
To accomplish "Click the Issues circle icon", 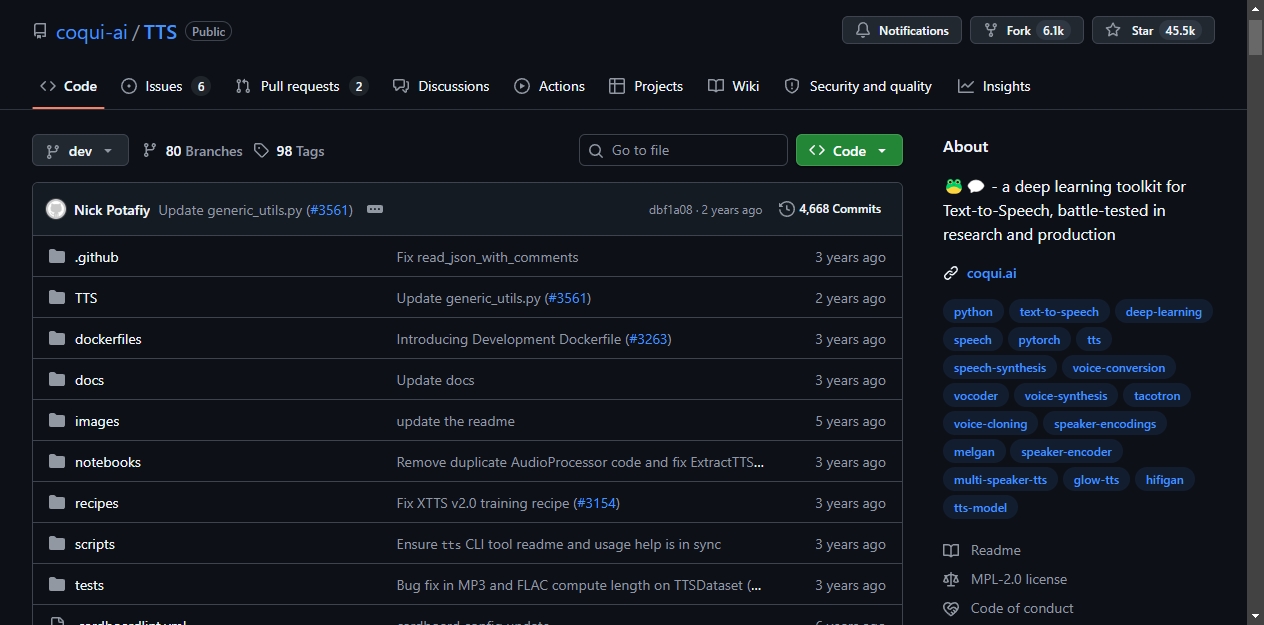I will (129, 86).
